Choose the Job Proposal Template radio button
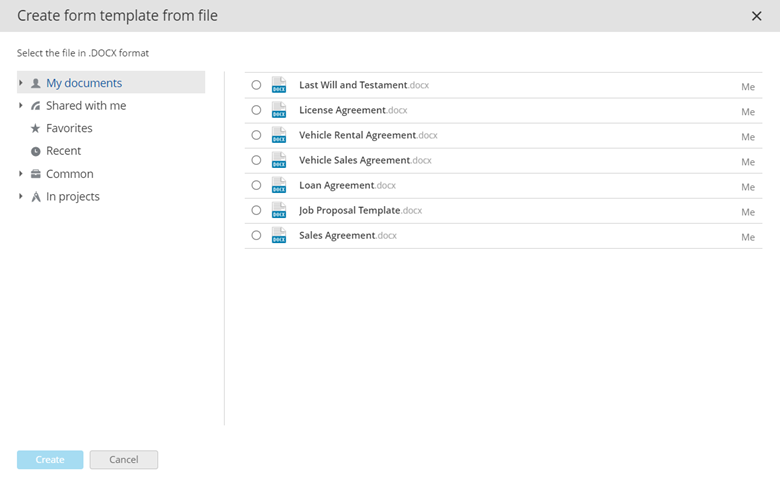Viewport: 780px width, 478px height. 256,210
